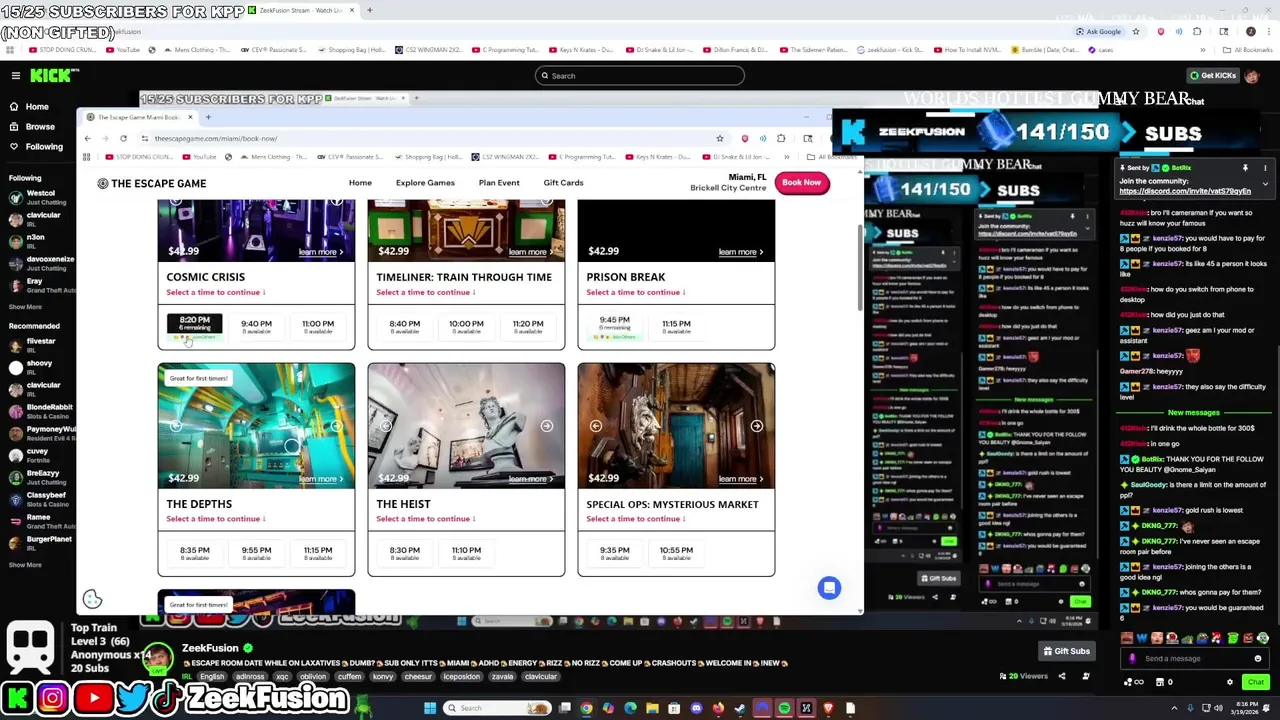Open Gift Cards nav item
This screenshot has height=720, width=1280.
(x=563, y=183)
